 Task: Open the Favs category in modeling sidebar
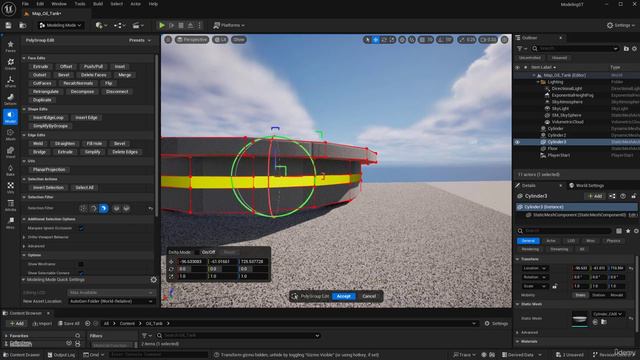10,46
